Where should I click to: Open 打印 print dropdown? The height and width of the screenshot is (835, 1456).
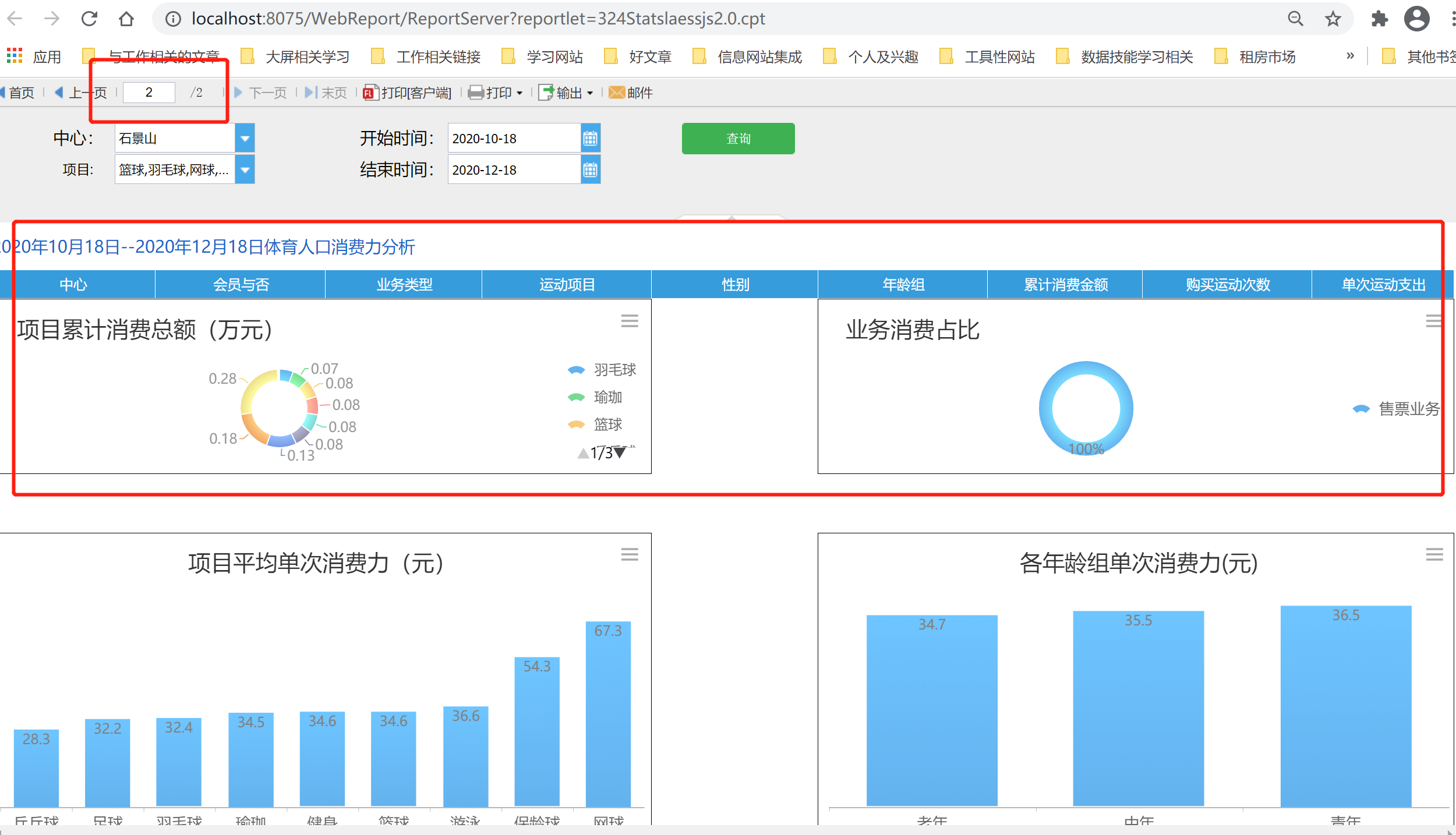[496, 93]
